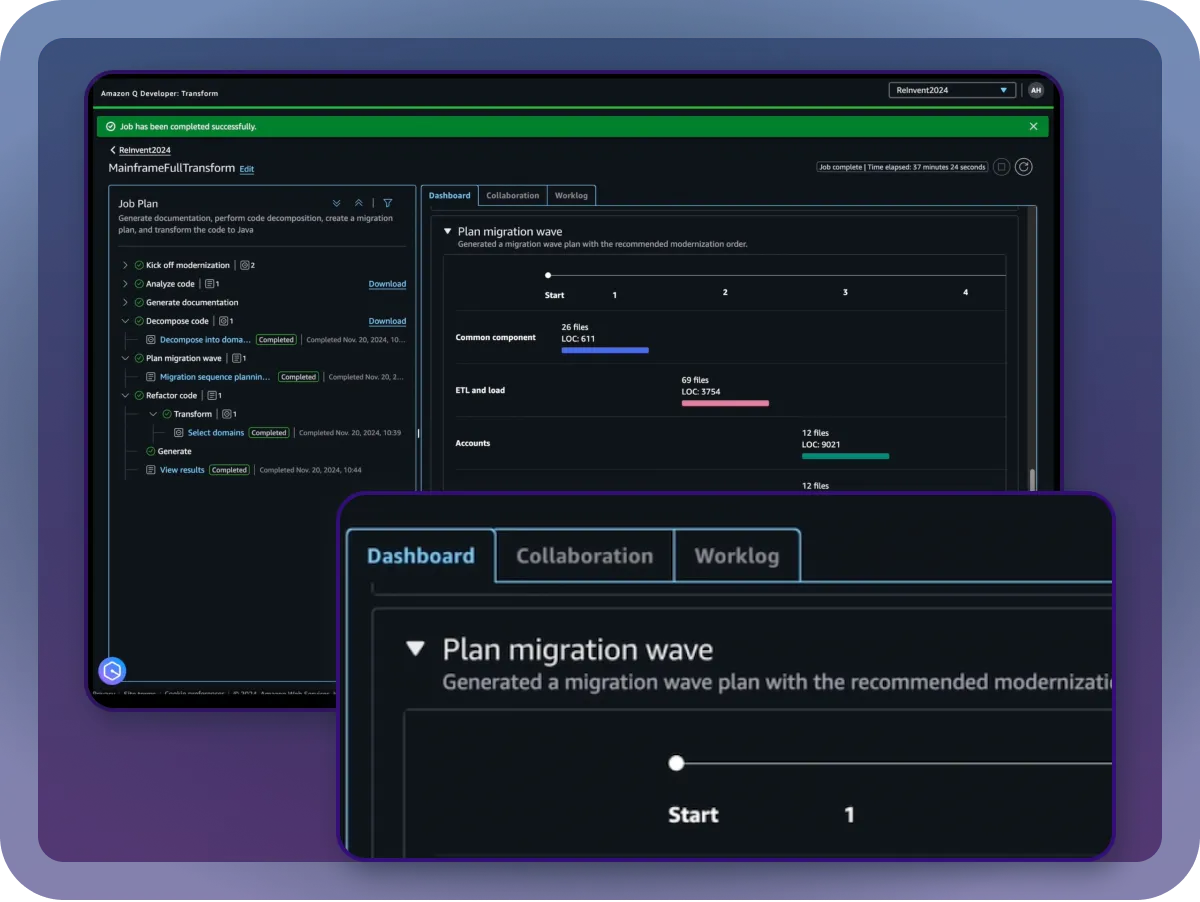The width and height of the screenshot is (1200, 902).
Task: Open the Amazon Q assistant icon at bottom left
Action: (111, 670)
